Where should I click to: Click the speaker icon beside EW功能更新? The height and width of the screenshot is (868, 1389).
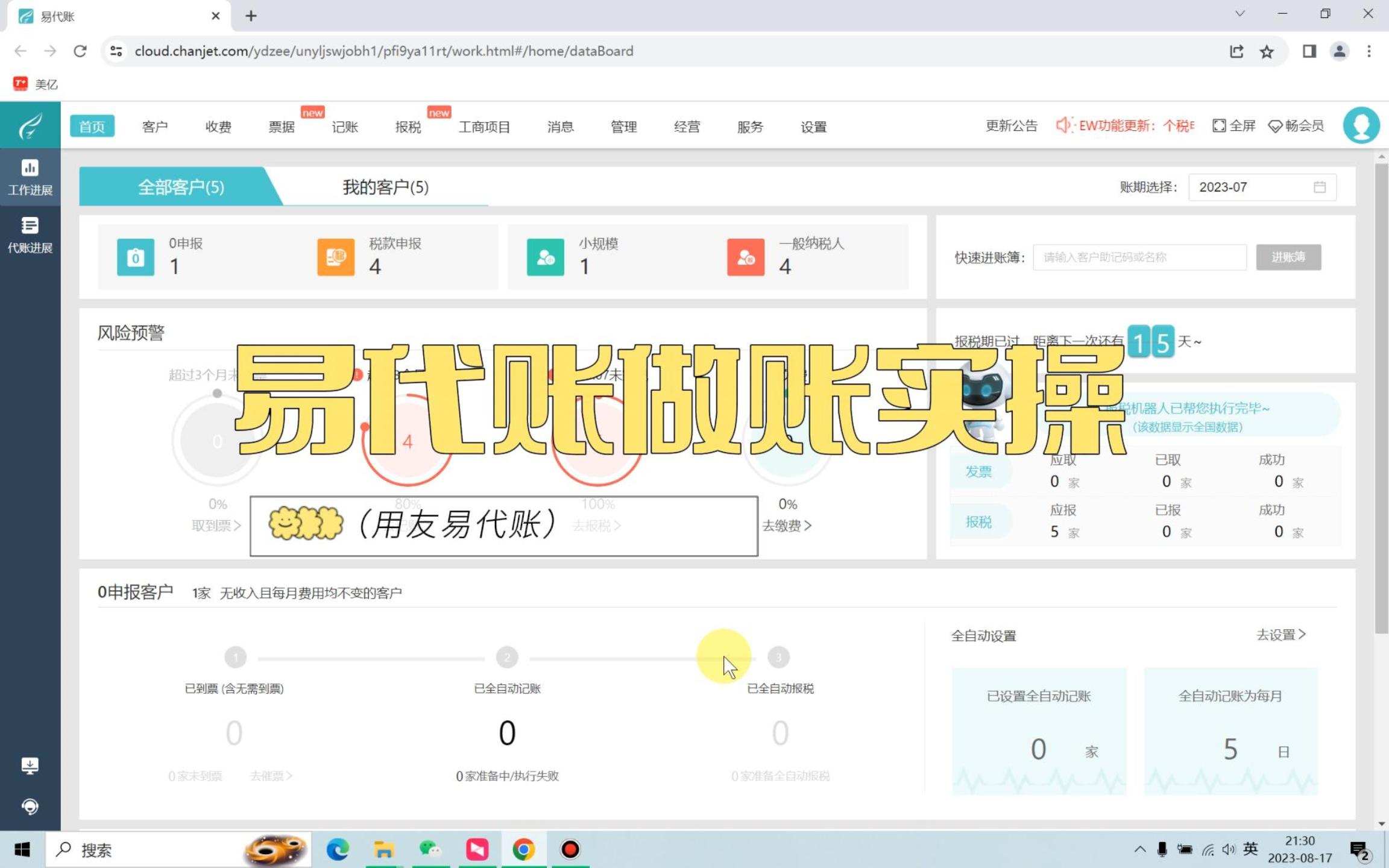[1062, 126]
